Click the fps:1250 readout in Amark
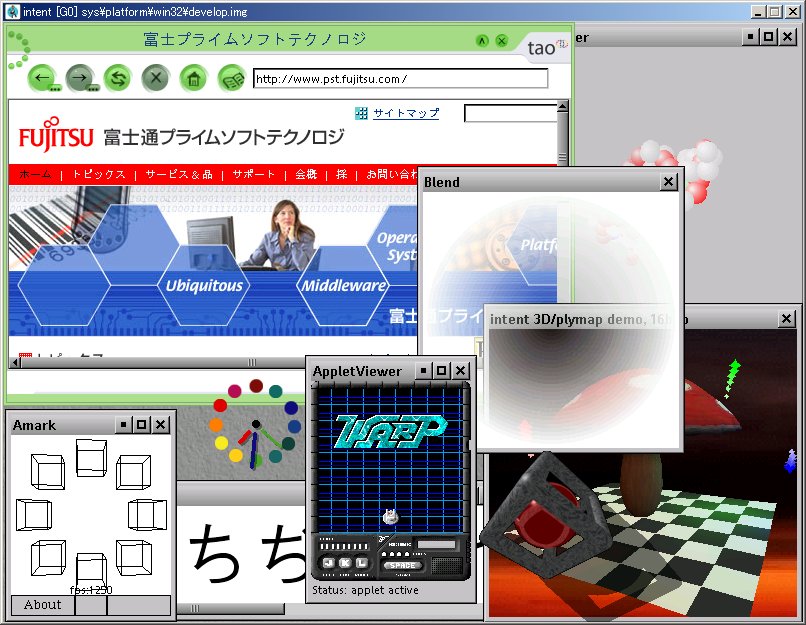 pos(91,590)
